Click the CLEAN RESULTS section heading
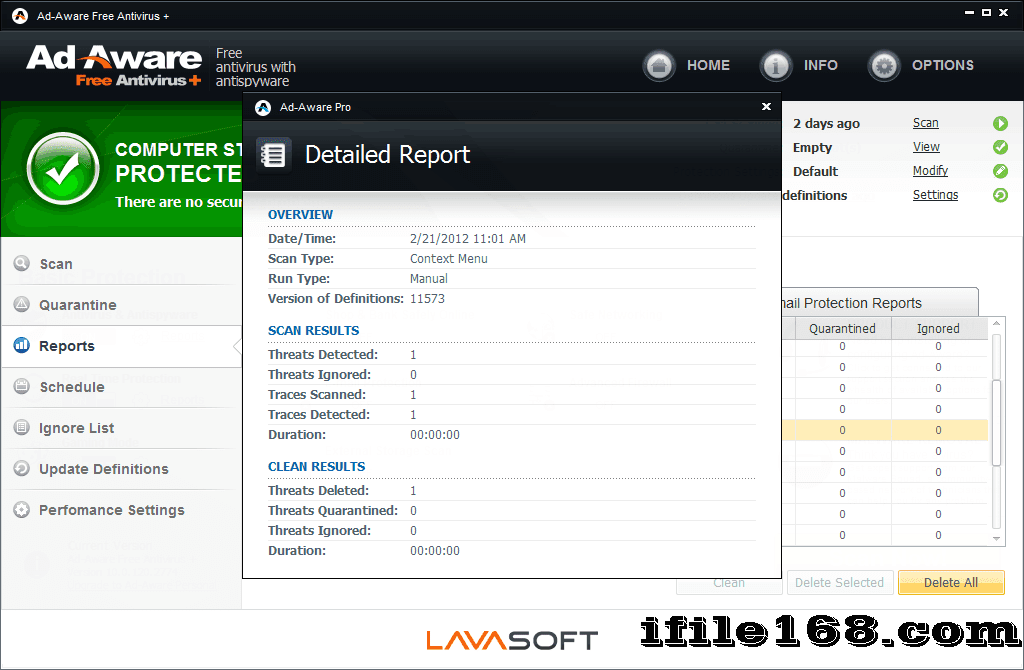1024x670 pixels. [x=317, y=467]
